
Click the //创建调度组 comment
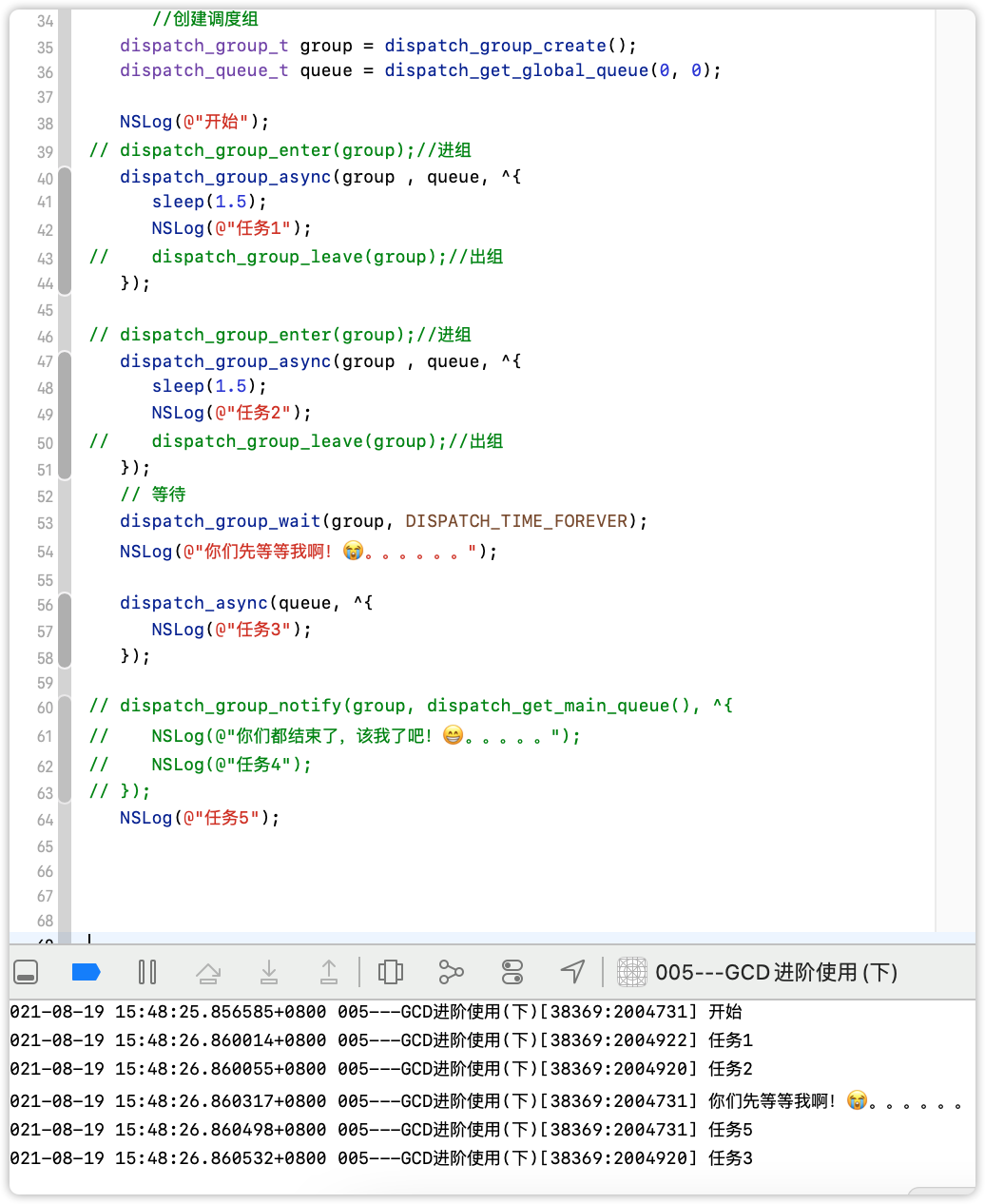[204, 19]
